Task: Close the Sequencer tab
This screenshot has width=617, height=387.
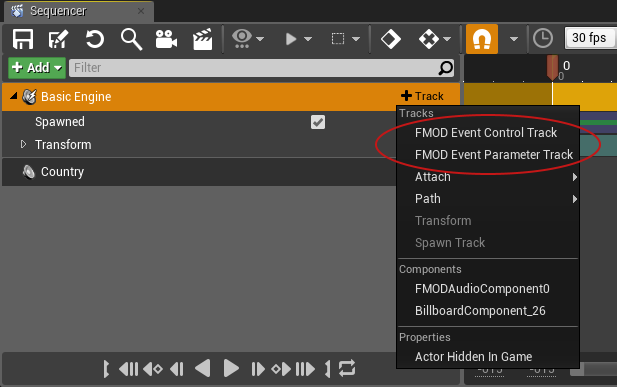Action: [x=141, y=11]
